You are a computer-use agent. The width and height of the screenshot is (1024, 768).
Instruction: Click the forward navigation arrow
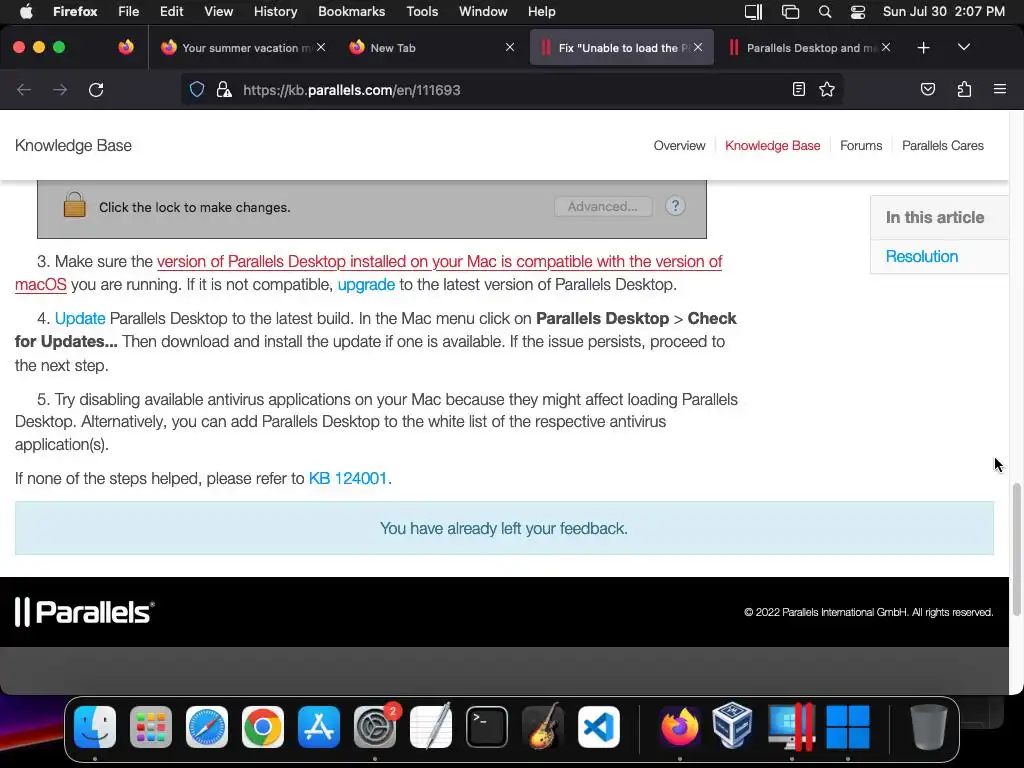click(x=60, y=89)
